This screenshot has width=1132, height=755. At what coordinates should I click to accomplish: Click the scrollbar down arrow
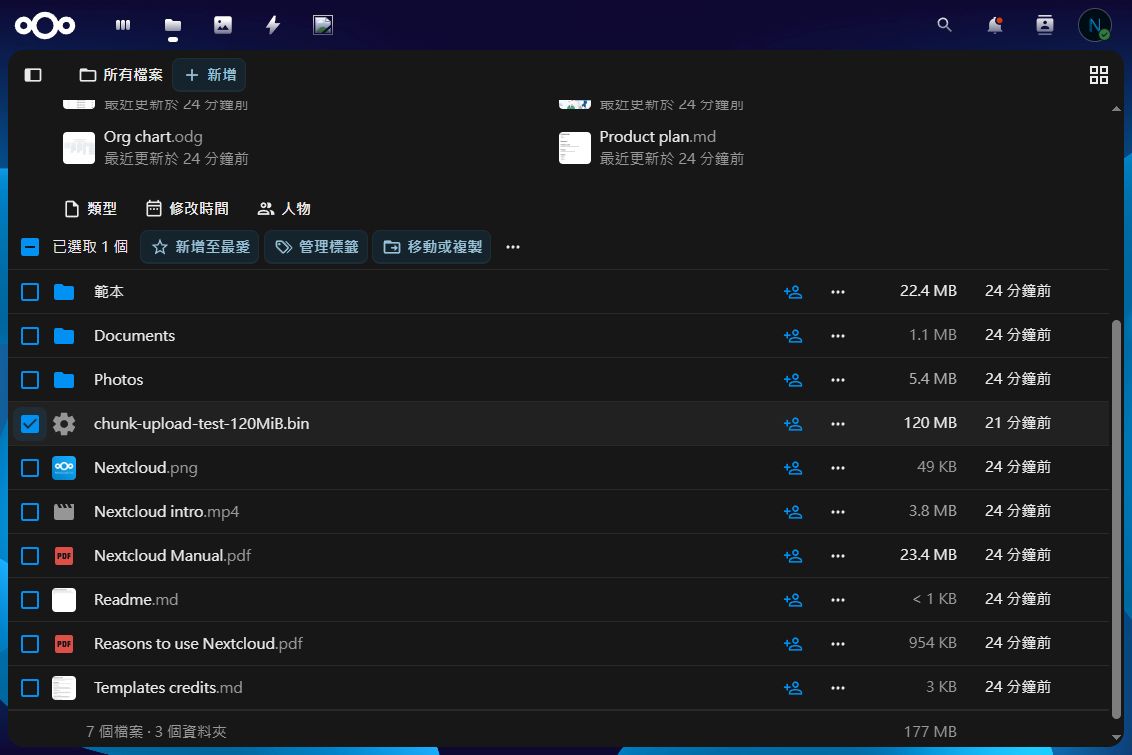pos(1116,738)
